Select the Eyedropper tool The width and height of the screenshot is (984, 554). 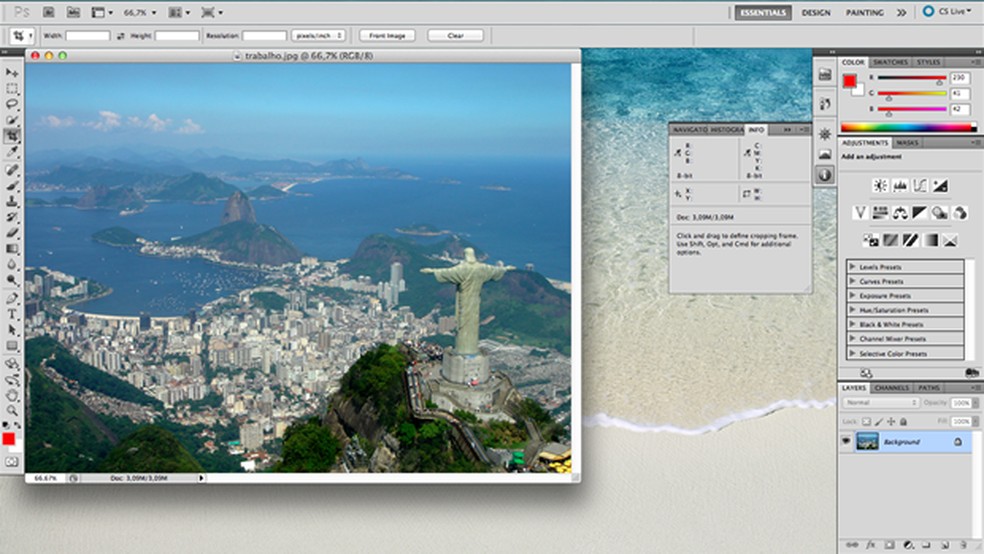point(12,152)
